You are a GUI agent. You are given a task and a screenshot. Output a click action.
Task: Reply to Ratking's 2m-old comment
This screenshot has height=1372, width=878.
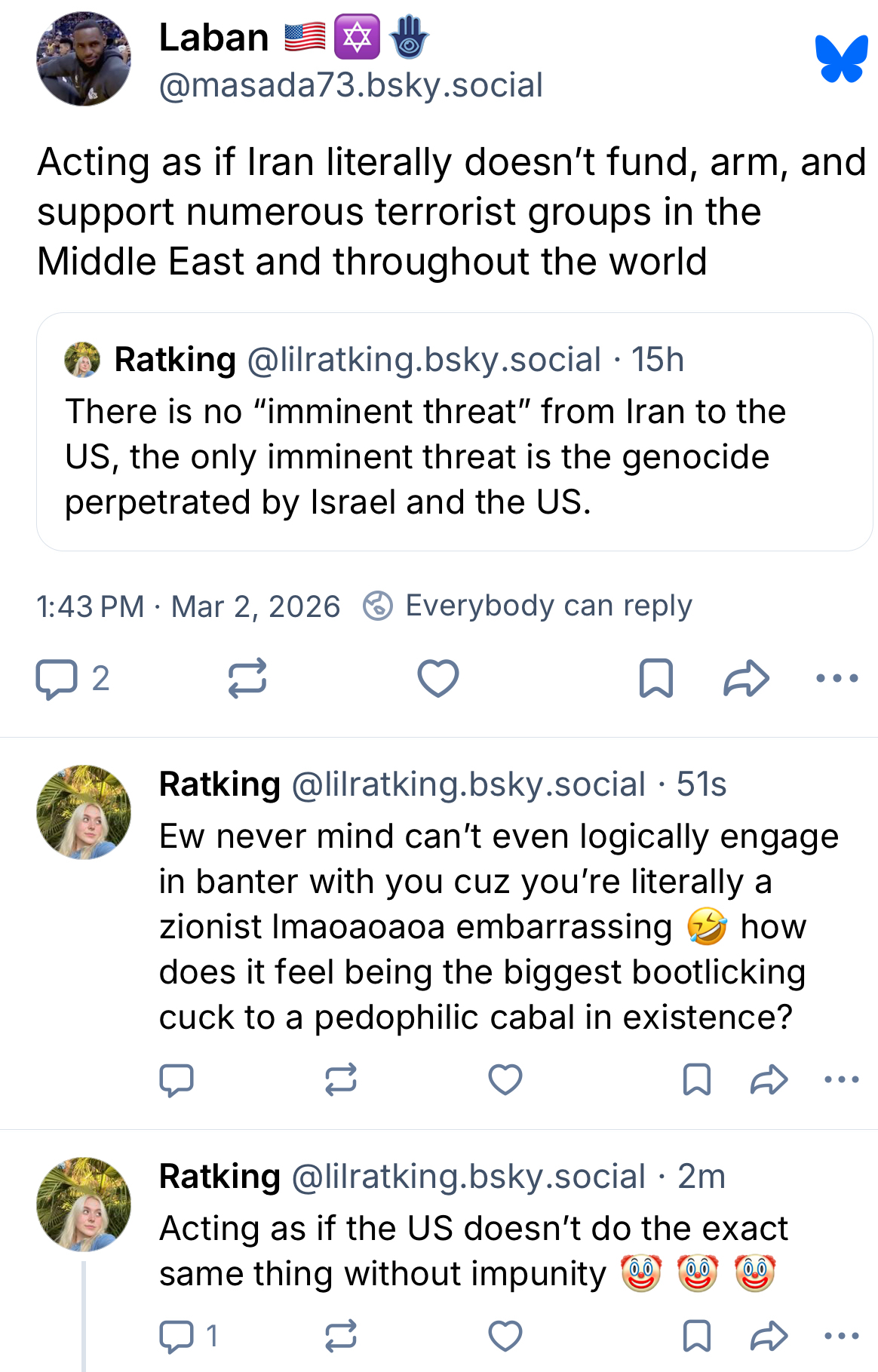tap(177, 1336)
